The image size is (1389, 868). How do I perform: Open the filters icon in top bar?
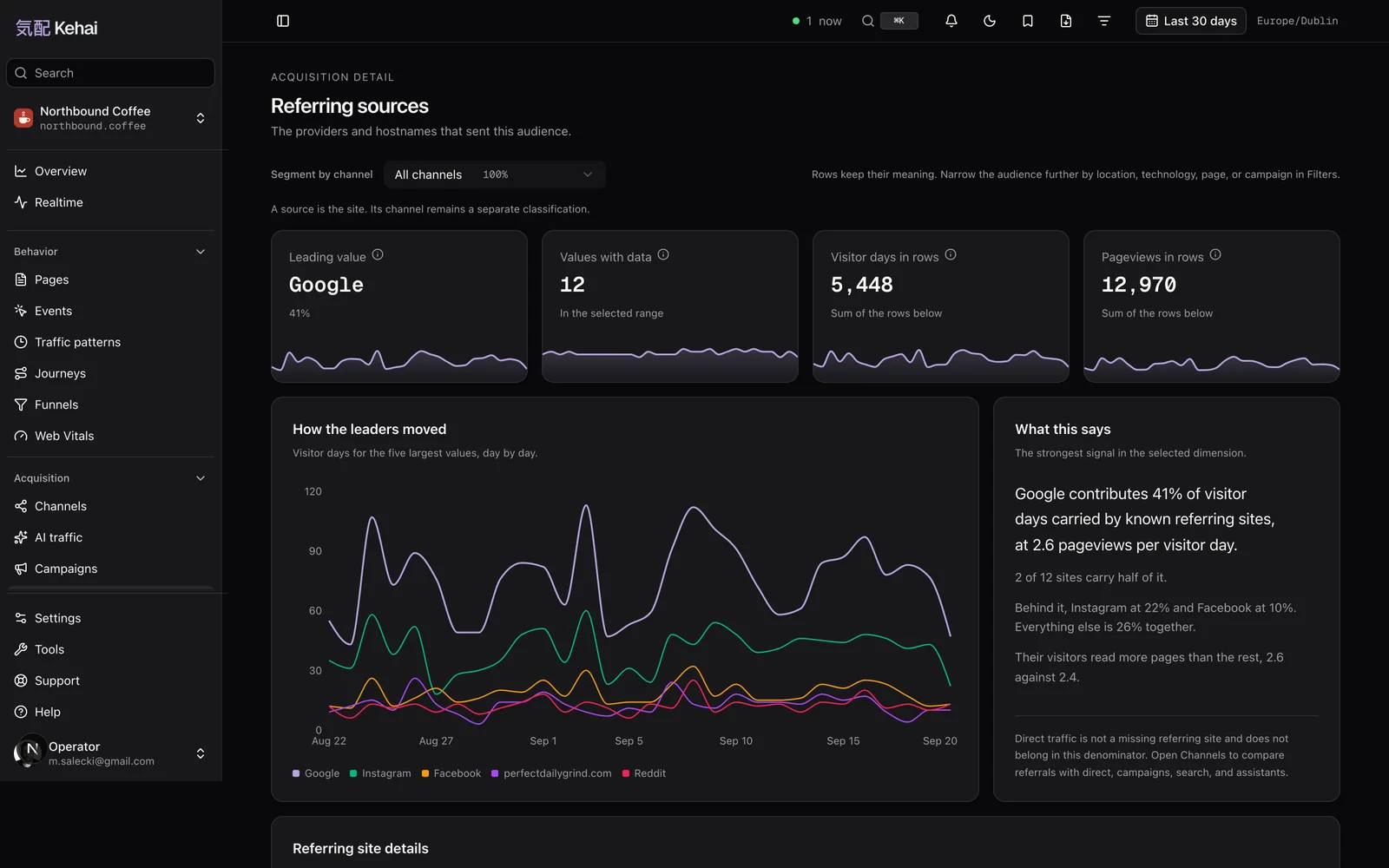pos(1104,21)
